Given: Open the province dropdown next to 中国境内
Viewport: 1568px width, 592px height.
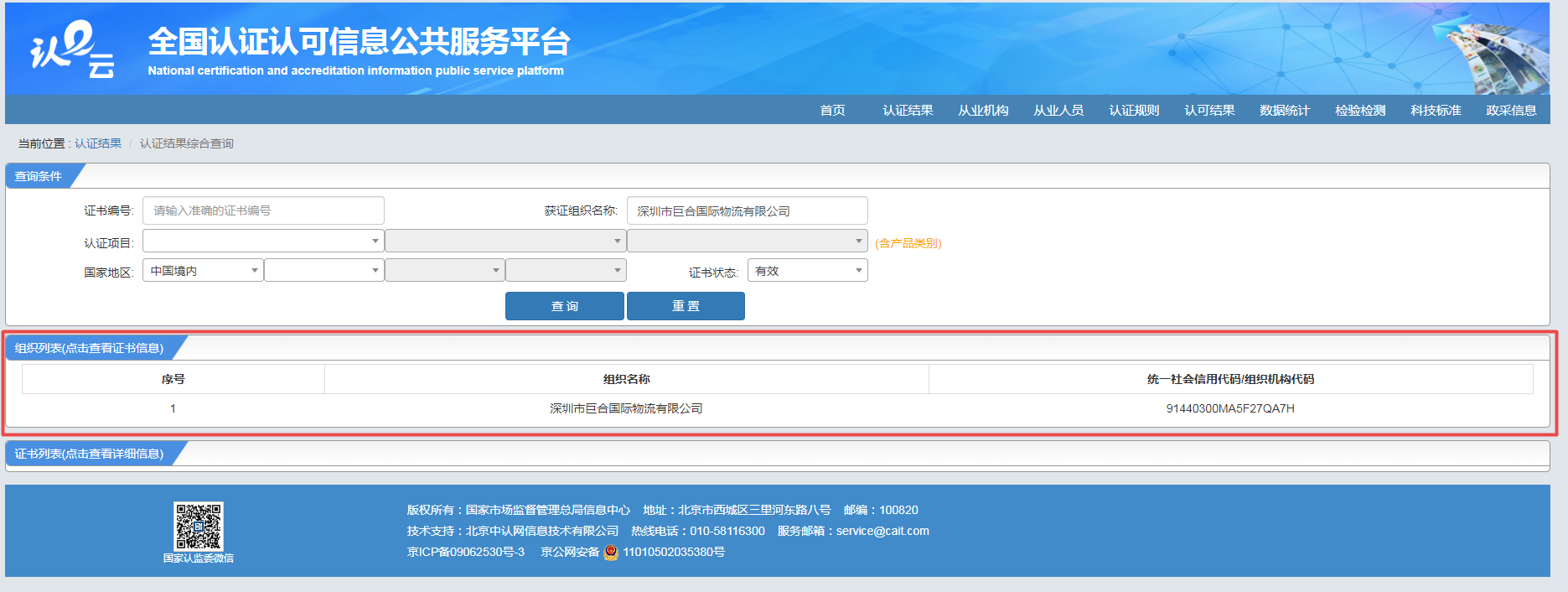Looking at the screenshot, I should pos(323,271).
